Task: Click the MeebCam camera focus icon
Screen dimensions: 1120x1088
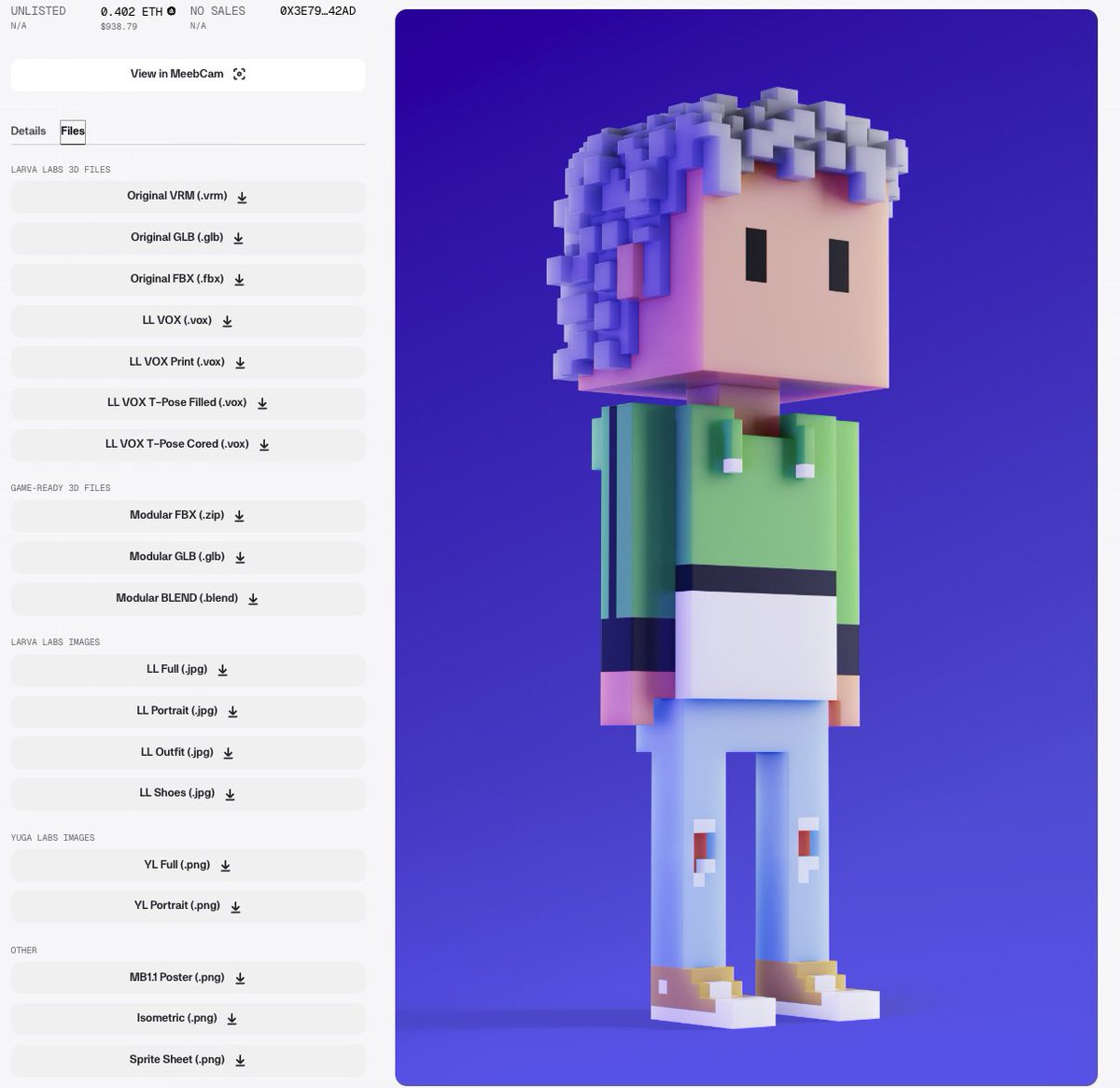Action: 239,75
